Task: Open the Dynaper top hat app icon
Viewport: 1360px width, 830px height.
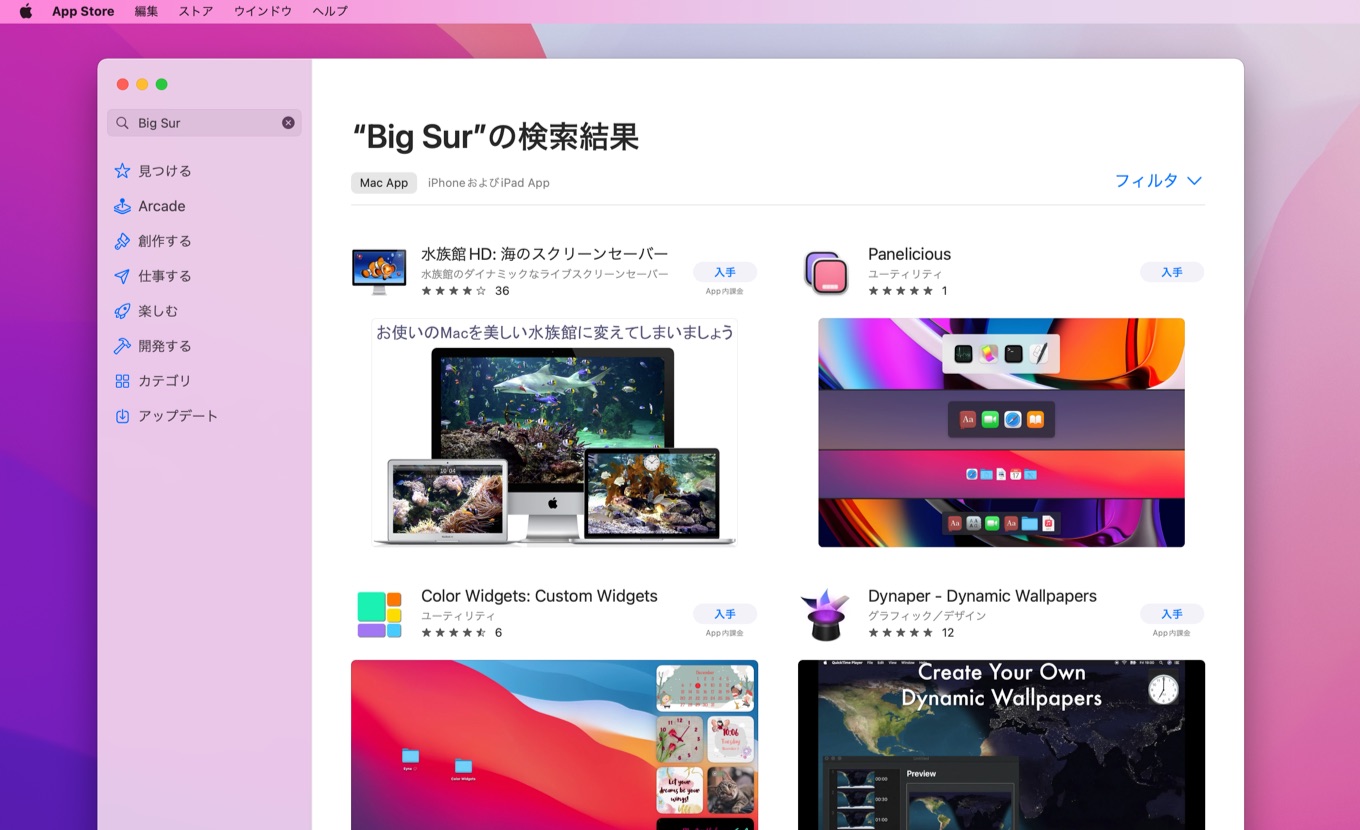Action: coord(826,614)
